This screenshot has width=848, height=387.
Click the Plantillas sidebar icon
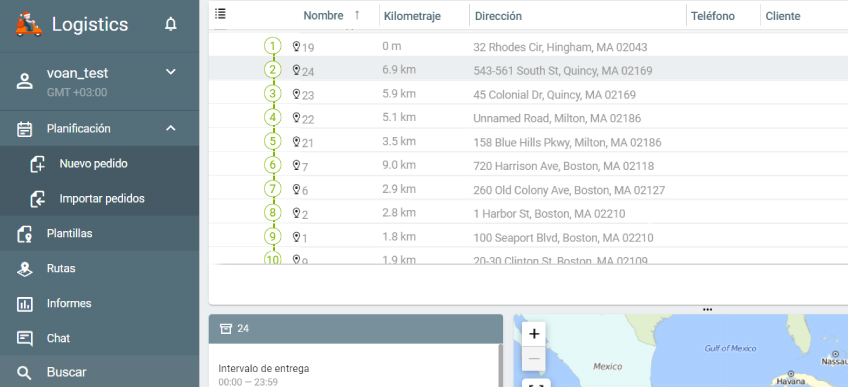(24, 234)
